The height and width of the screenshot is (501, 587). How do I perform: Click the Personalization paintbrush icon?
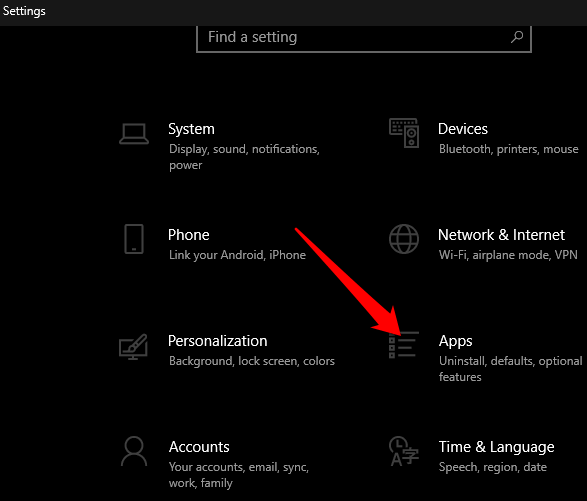(133, 347)
